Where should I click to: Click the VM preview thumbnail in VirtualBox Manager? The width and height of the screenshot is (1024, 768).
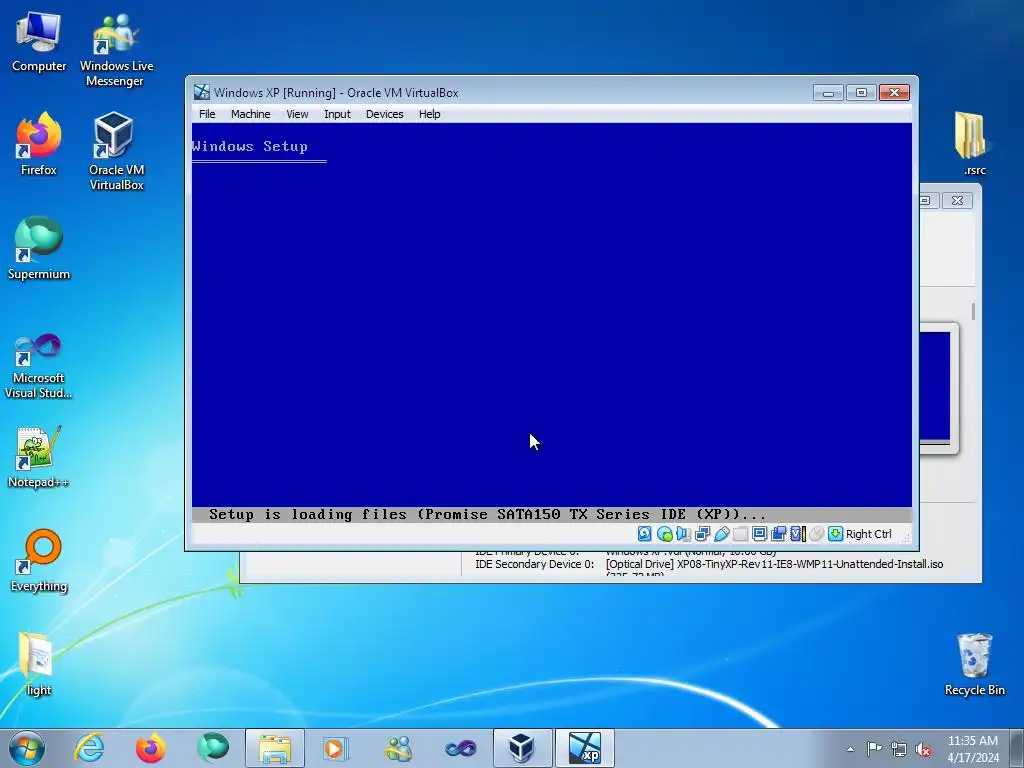(x=935, y=387)
